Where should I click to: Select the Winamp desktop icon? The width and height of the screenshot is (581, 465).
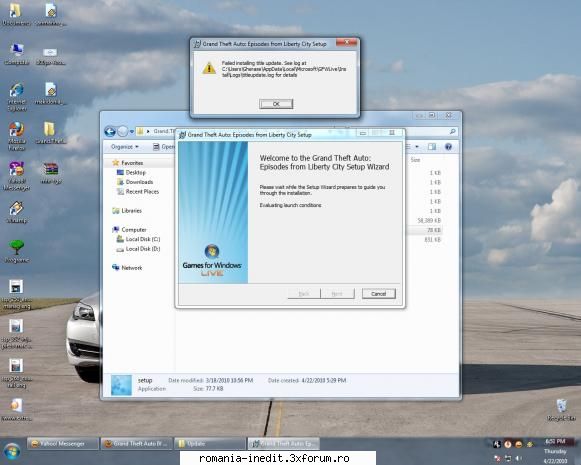(17, 212)
